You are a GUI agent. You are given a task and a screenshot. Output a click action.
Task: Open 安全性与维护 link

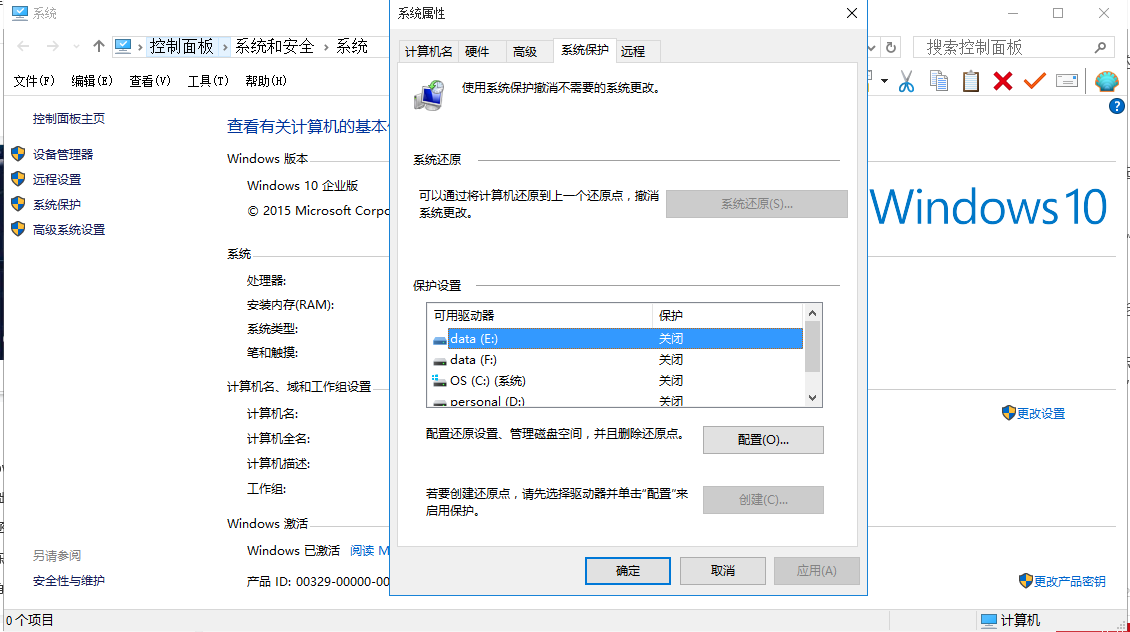tap(68, 581)
